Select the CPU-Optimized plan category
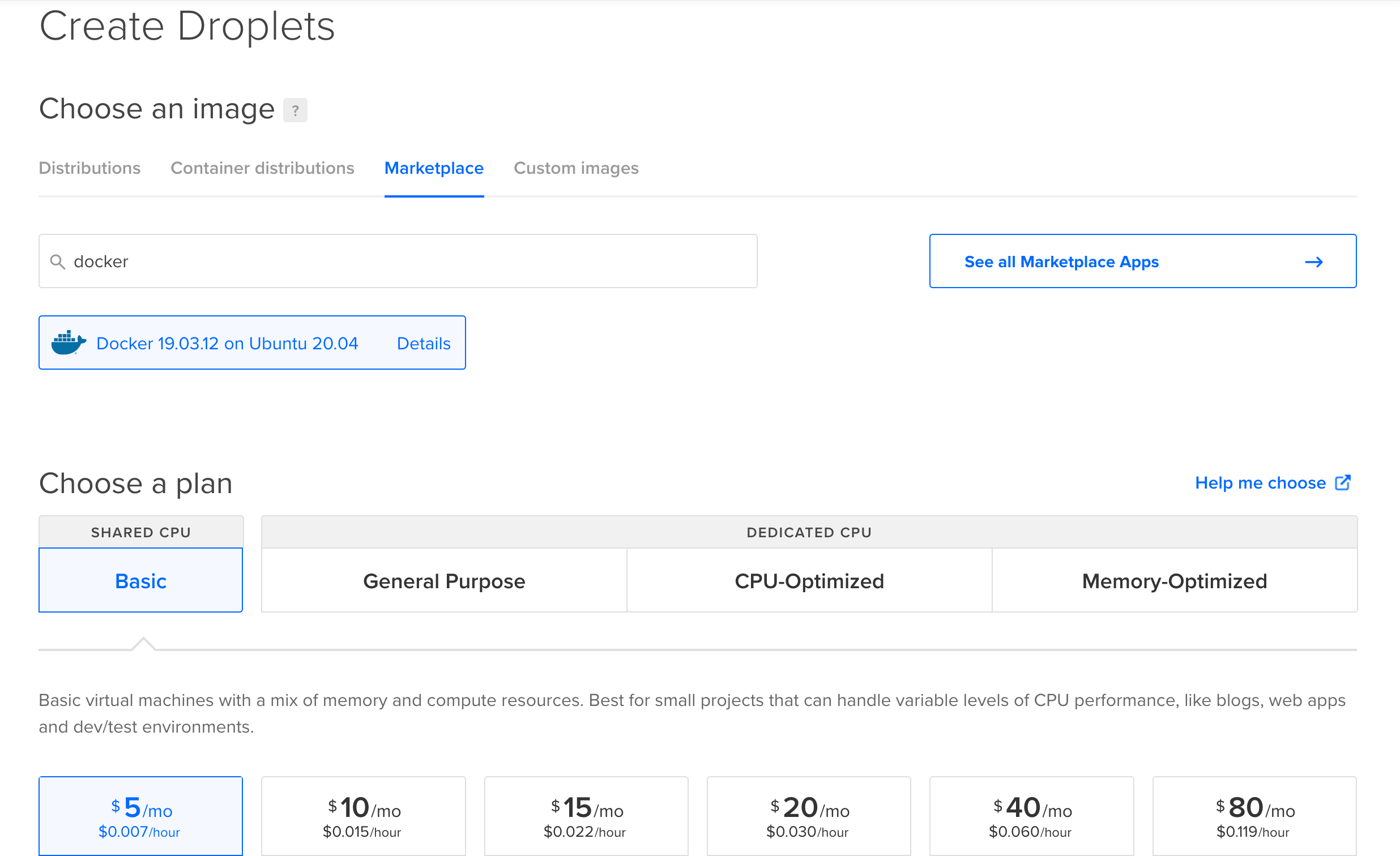This screenshot has width=1400, height=856. [x=809, y=580]
